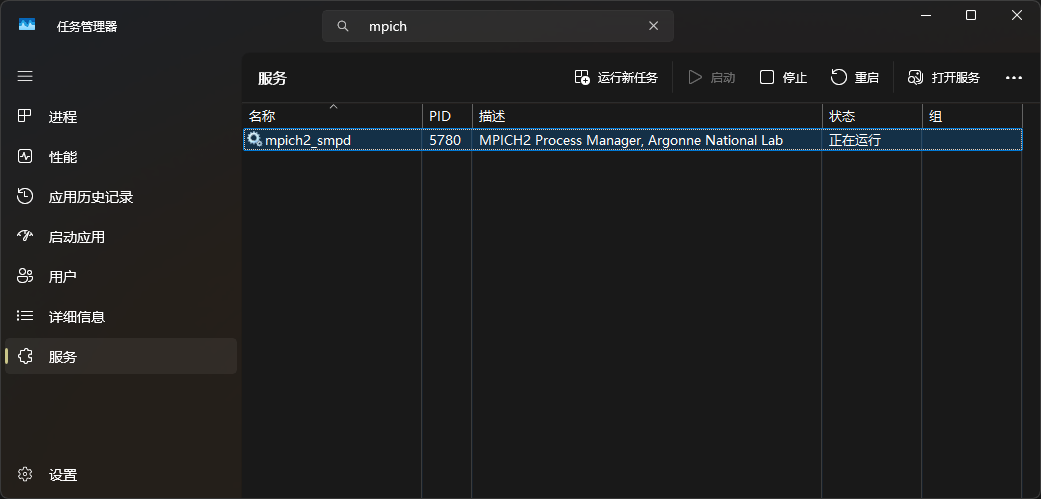Click the 正在运行 status cell
The width and height of the screenshot is (1041, 499).
855,140
